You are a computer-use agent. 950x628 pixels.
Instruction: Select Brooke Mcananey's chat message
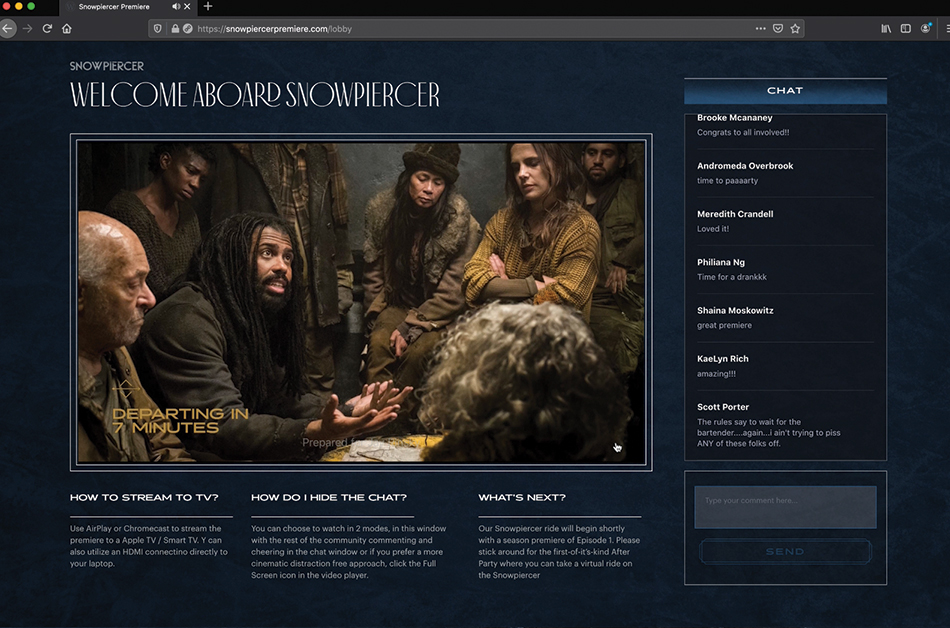click(x=743, y=133)
